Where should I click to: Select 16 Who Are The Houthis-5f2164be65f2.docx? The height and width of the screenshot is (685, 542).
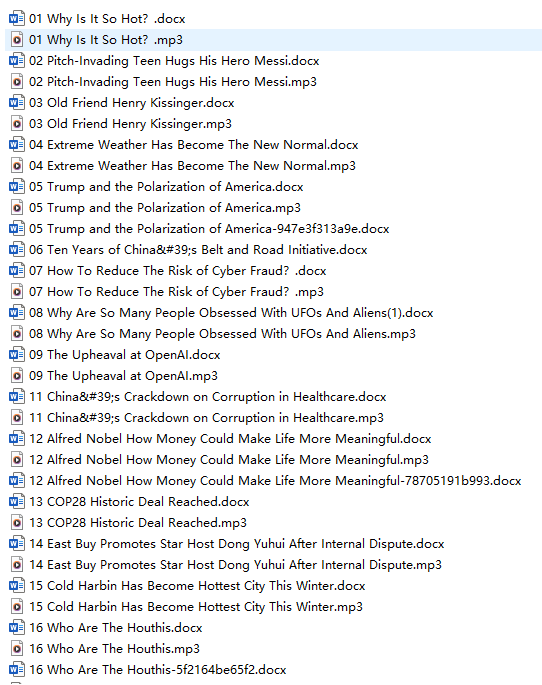pyautogui.click(x=158, y=670)
